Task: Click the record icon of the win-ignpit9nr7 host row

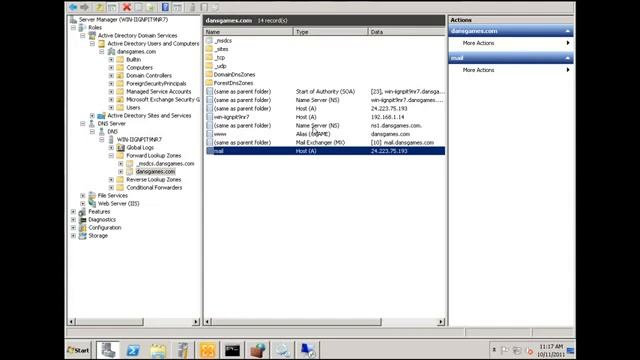Action: coord(209,117)
